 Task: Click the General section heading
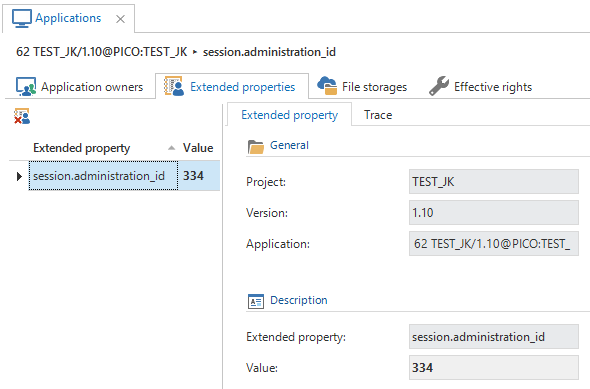[289, 145]
